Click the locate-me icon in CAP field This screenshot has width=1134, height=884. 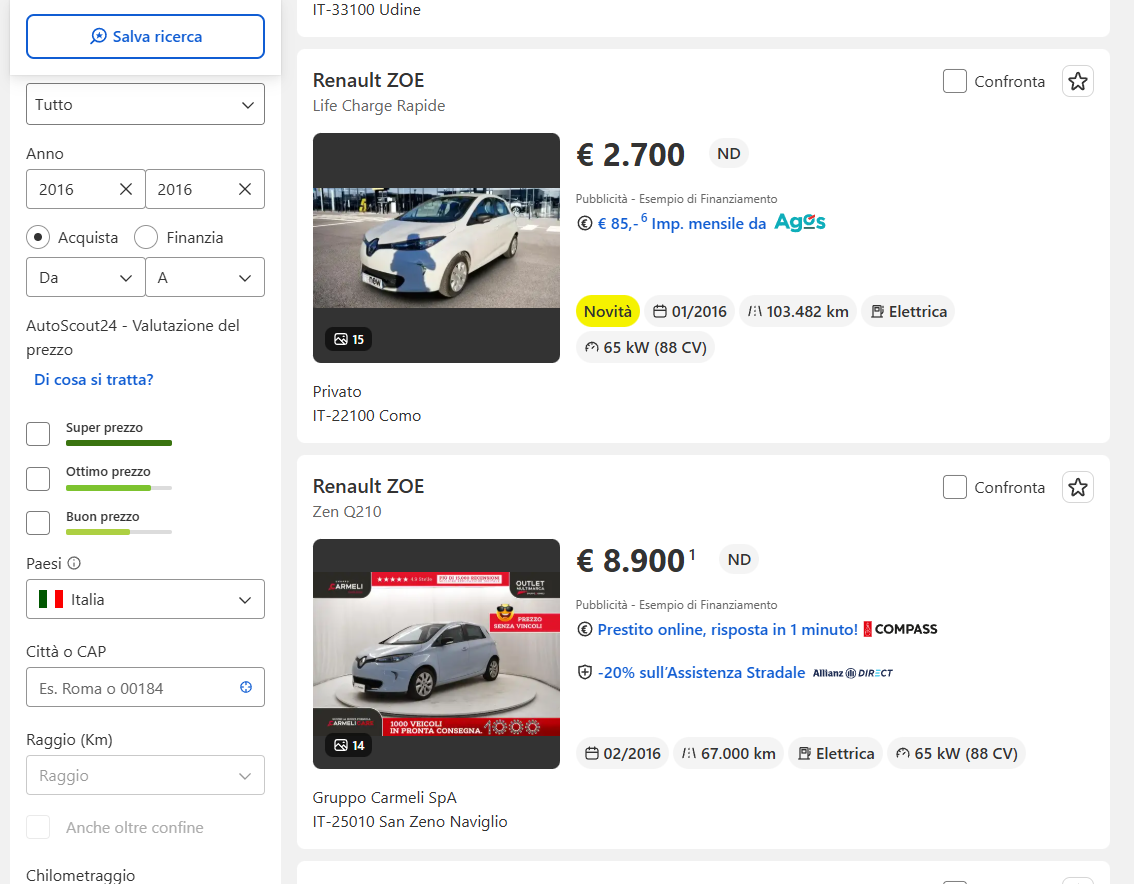click(246, 687)
